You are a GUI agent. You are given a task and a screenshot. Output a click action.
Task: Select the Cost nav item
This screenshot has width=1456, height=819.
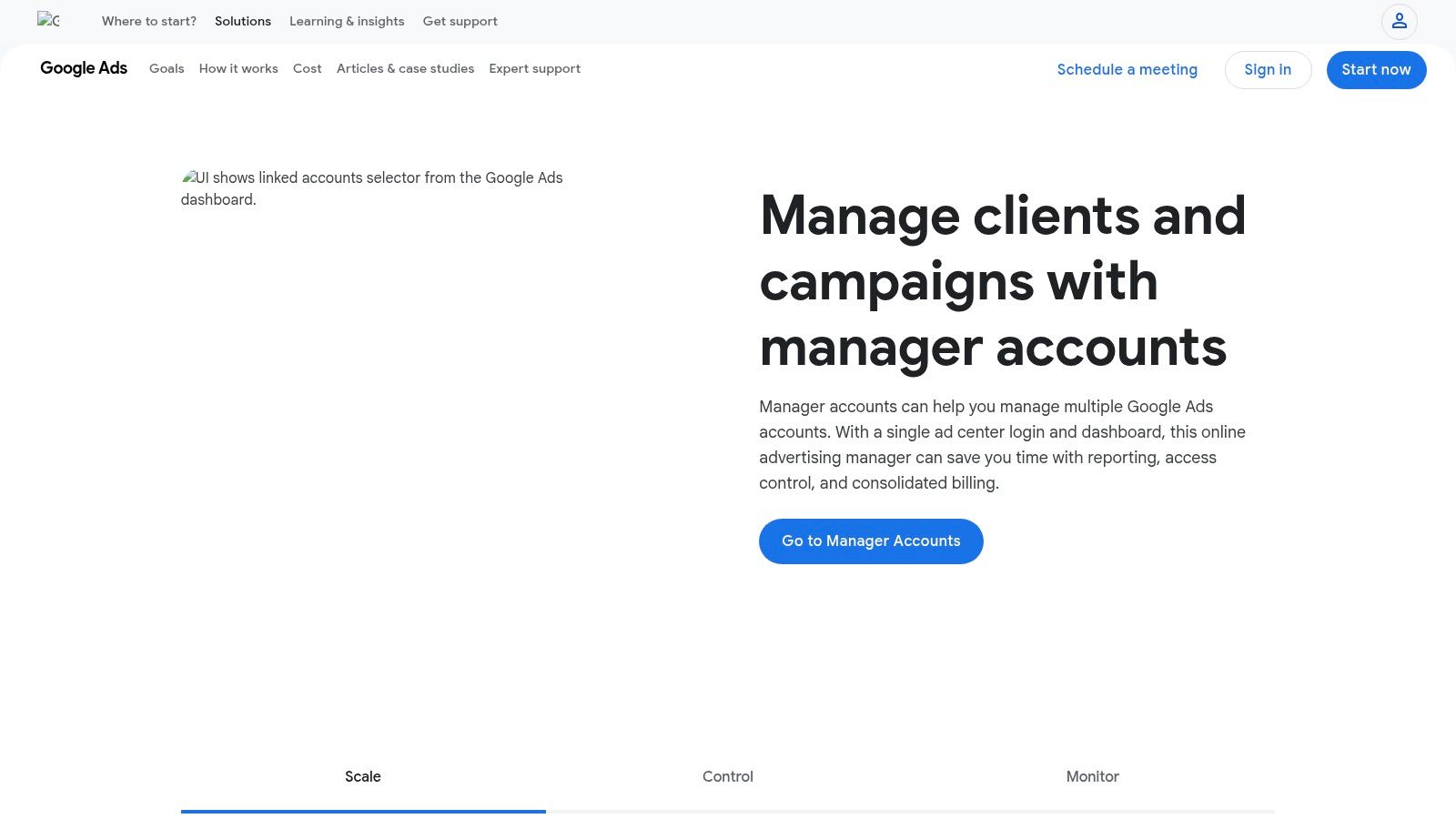pos(307,68)
